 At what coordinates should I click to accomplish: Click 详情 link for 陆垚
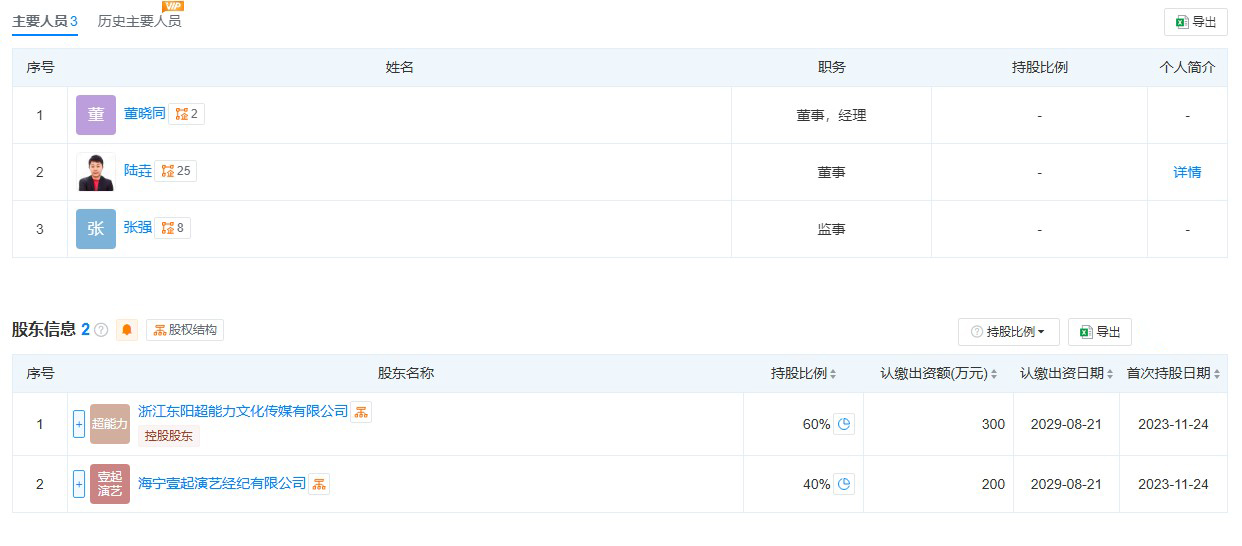[1187, 172]
